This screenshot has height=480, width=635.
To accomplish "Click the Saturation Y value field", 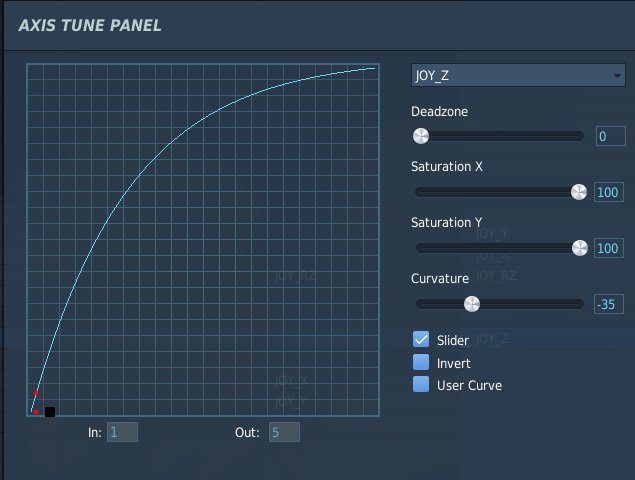I will tap(609, 248).
